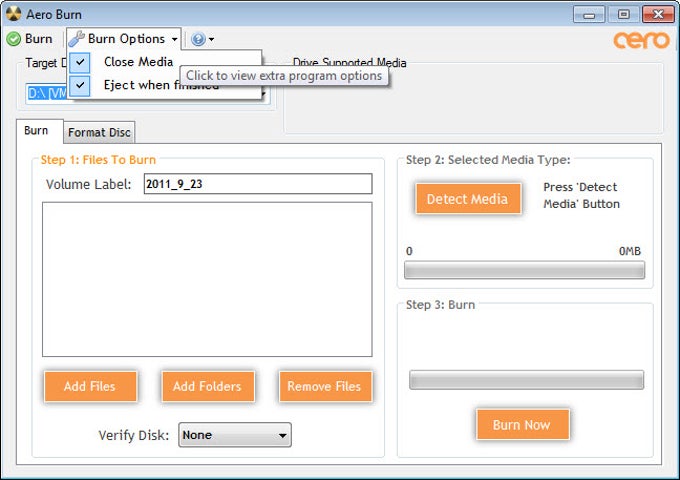The width and height of the screenshot is (680, 480).
Task: Click the wrench icon for Burn Options
Action: point(76,39)
